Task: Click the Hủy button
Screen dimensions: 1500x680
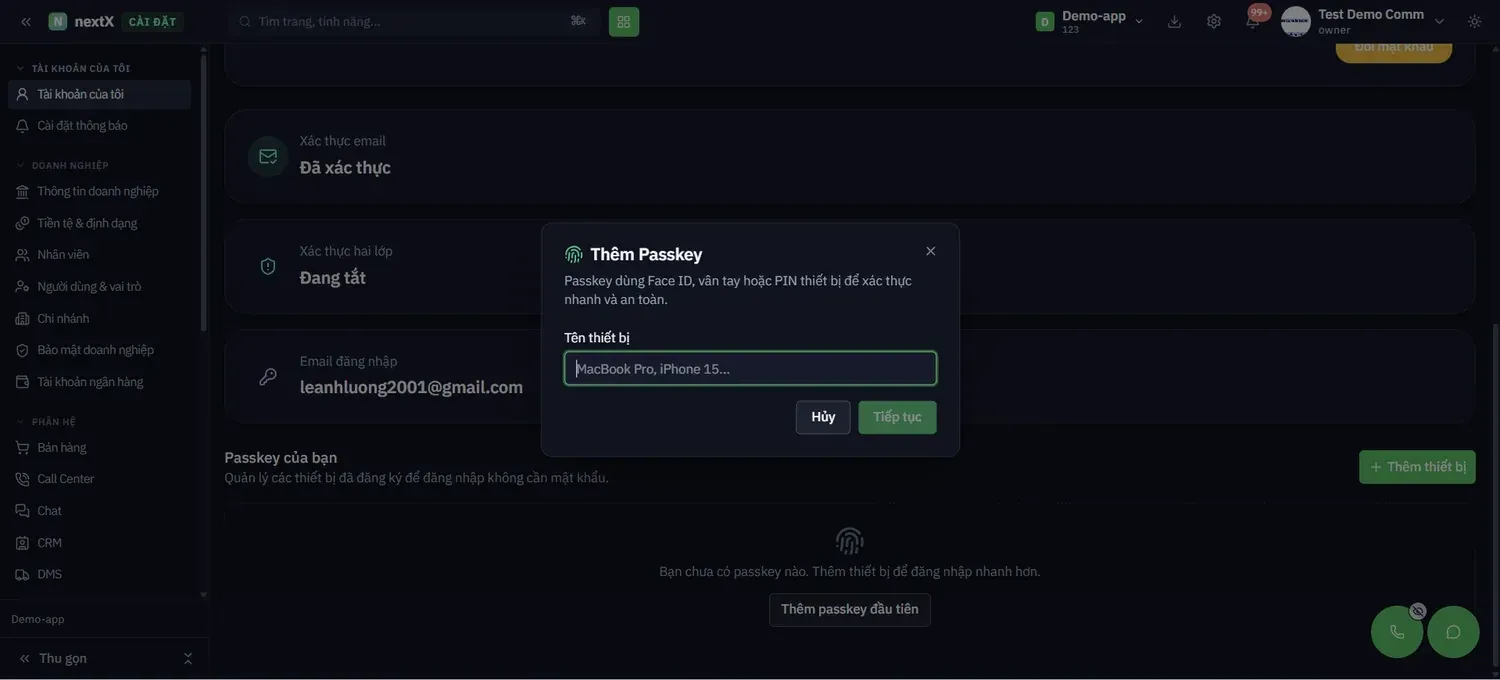Action: click(823, 417)
